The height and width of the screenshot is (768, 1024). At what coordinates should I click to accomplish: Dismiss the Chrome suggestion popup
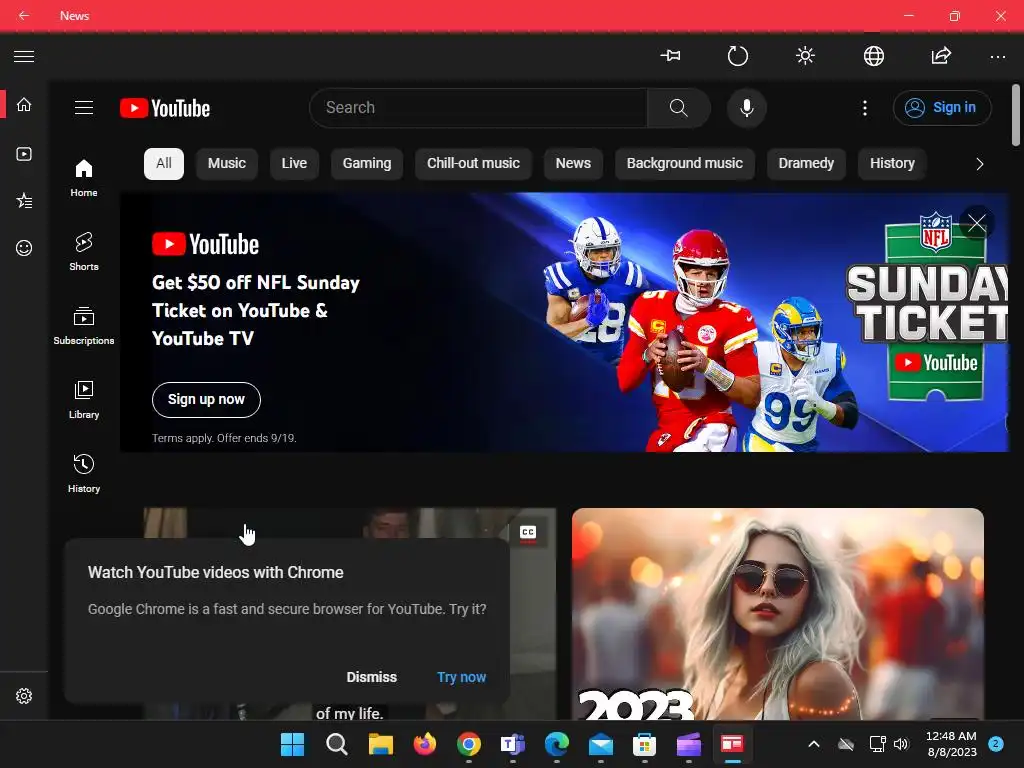372,677
